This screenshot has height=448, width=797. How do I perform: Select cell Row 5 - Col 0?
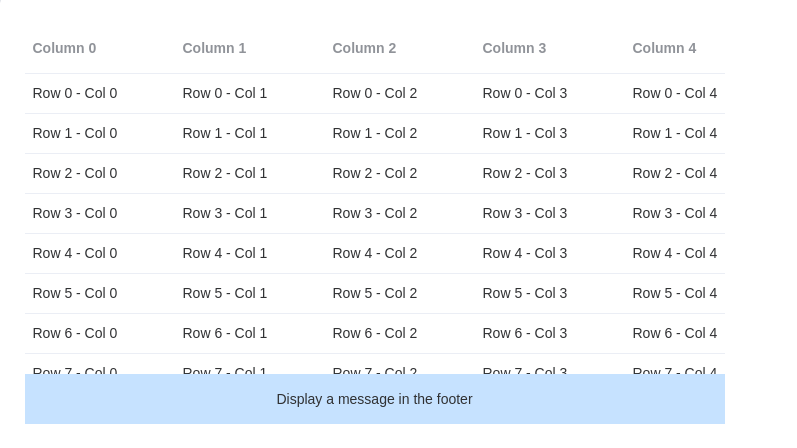pyautogui.click(x=75, y=293)
